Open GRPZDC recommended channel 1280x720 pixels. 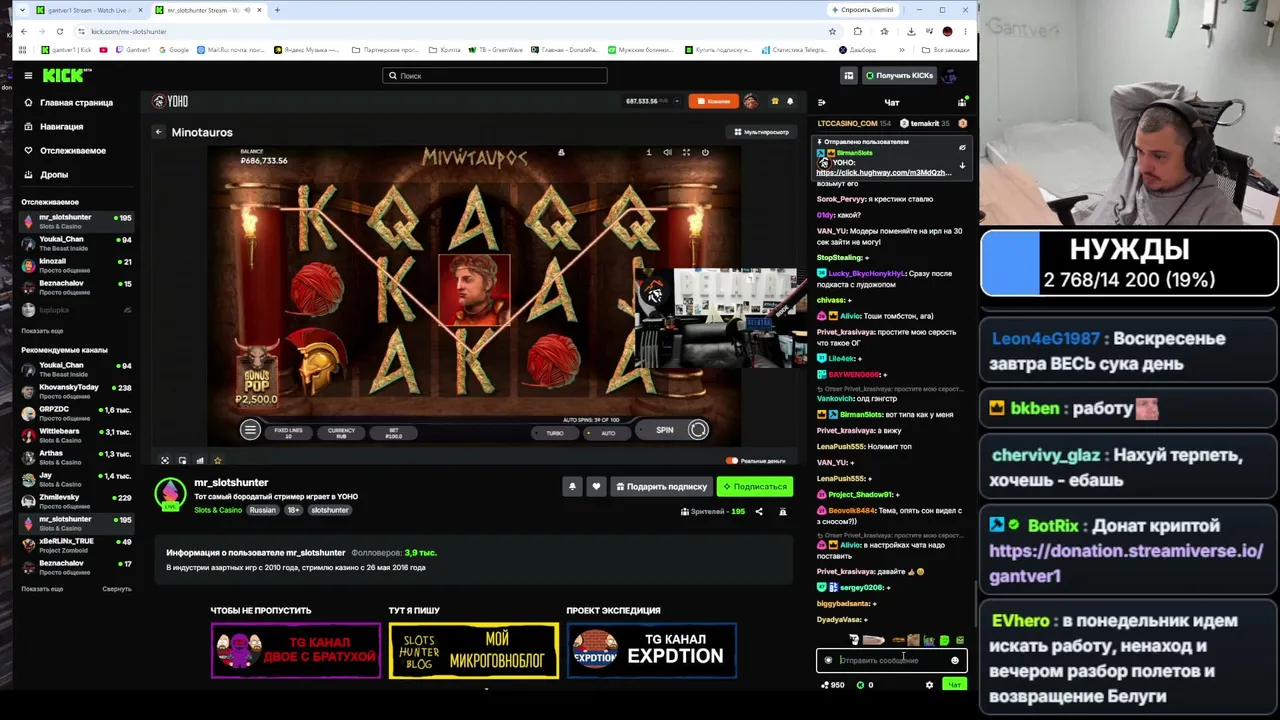click(x=77, y=413)
